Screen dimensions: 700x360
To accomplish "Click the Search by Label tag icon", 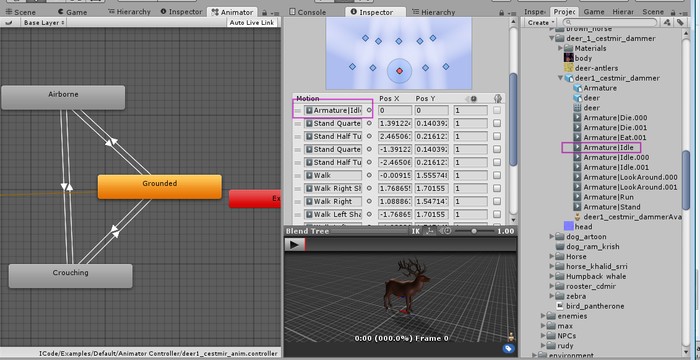I will click(679, 22).
